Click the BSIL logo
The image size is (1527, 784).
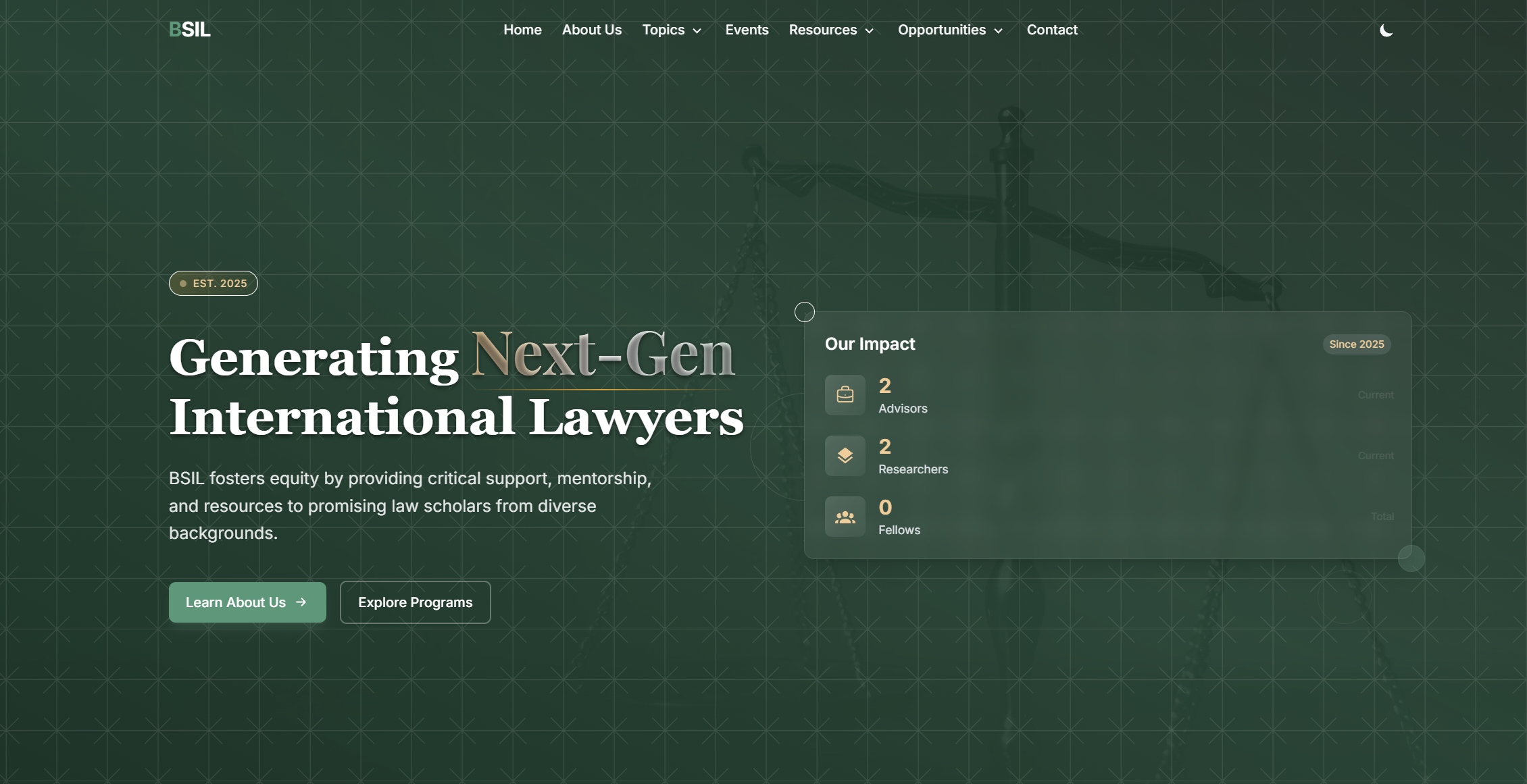pyautogui.click(x=189, y=30)
